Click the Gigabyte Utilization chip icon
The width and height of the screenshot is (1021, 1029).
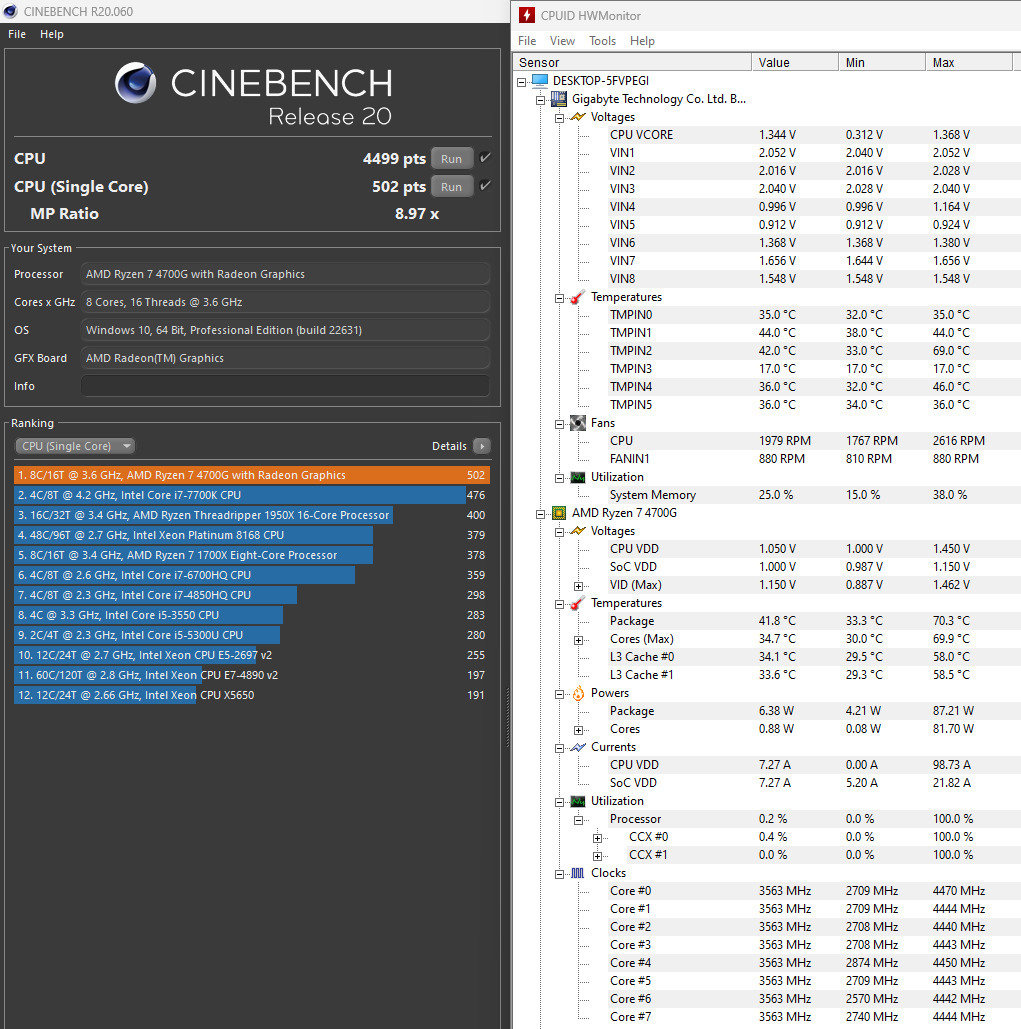[x=578, y=477]
